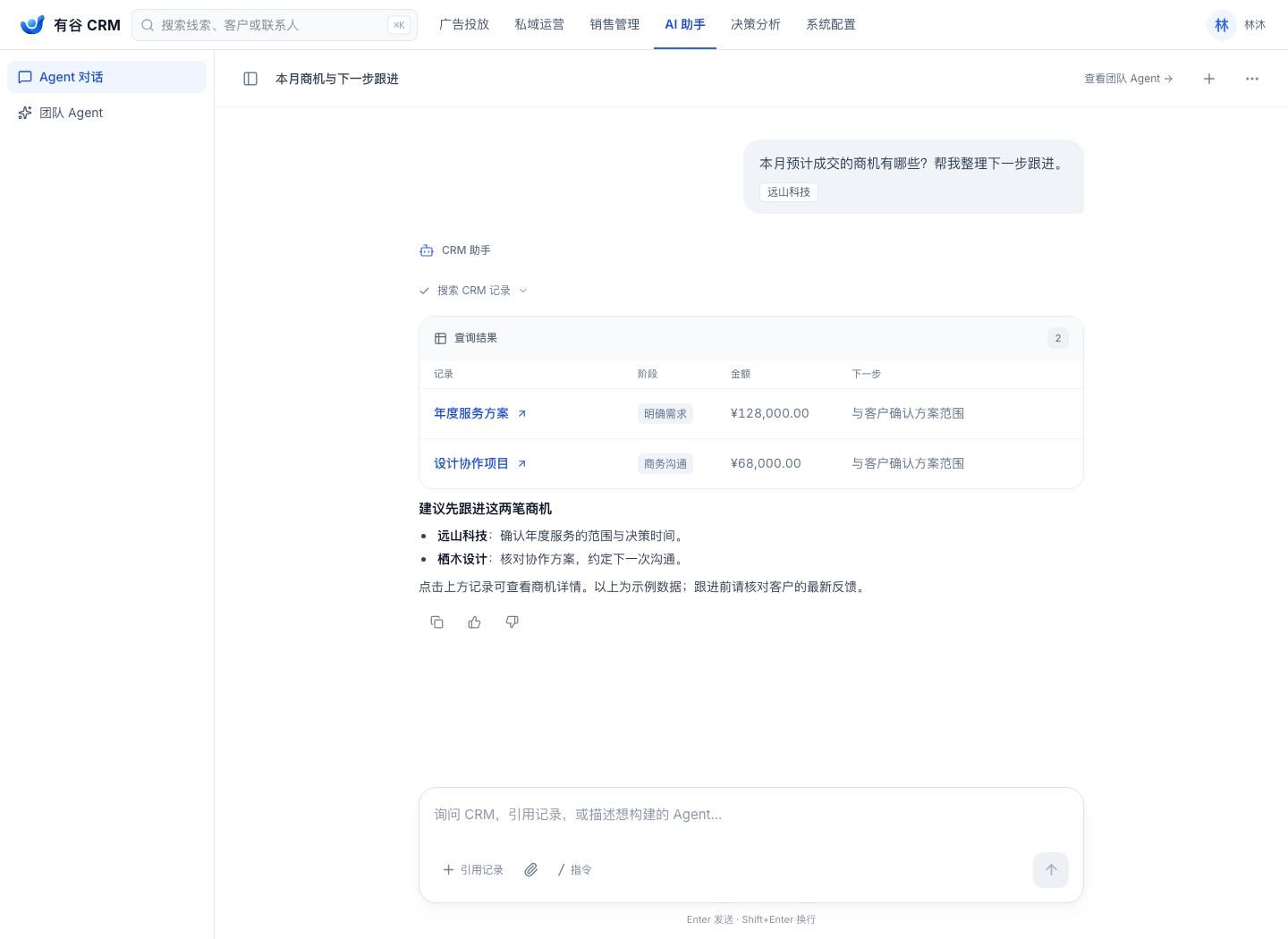Expand the 搜索 CRM 记录 step

473,291
